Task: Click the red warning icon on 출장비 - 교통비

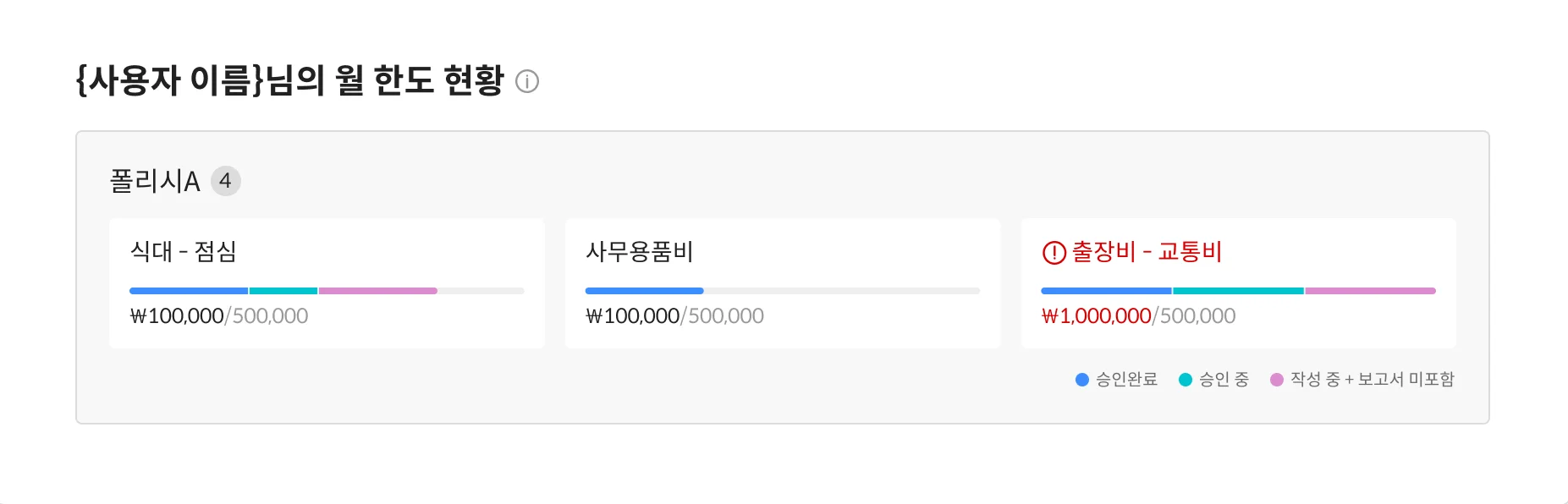Action: (1054, 252)
